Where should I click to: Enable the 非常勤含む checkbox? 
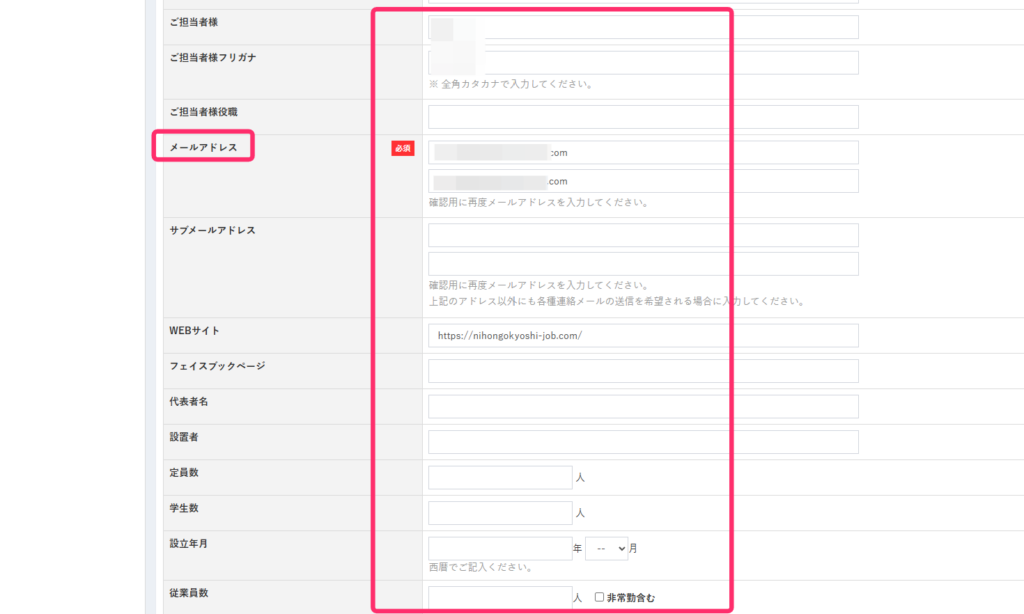click(600, 598)
